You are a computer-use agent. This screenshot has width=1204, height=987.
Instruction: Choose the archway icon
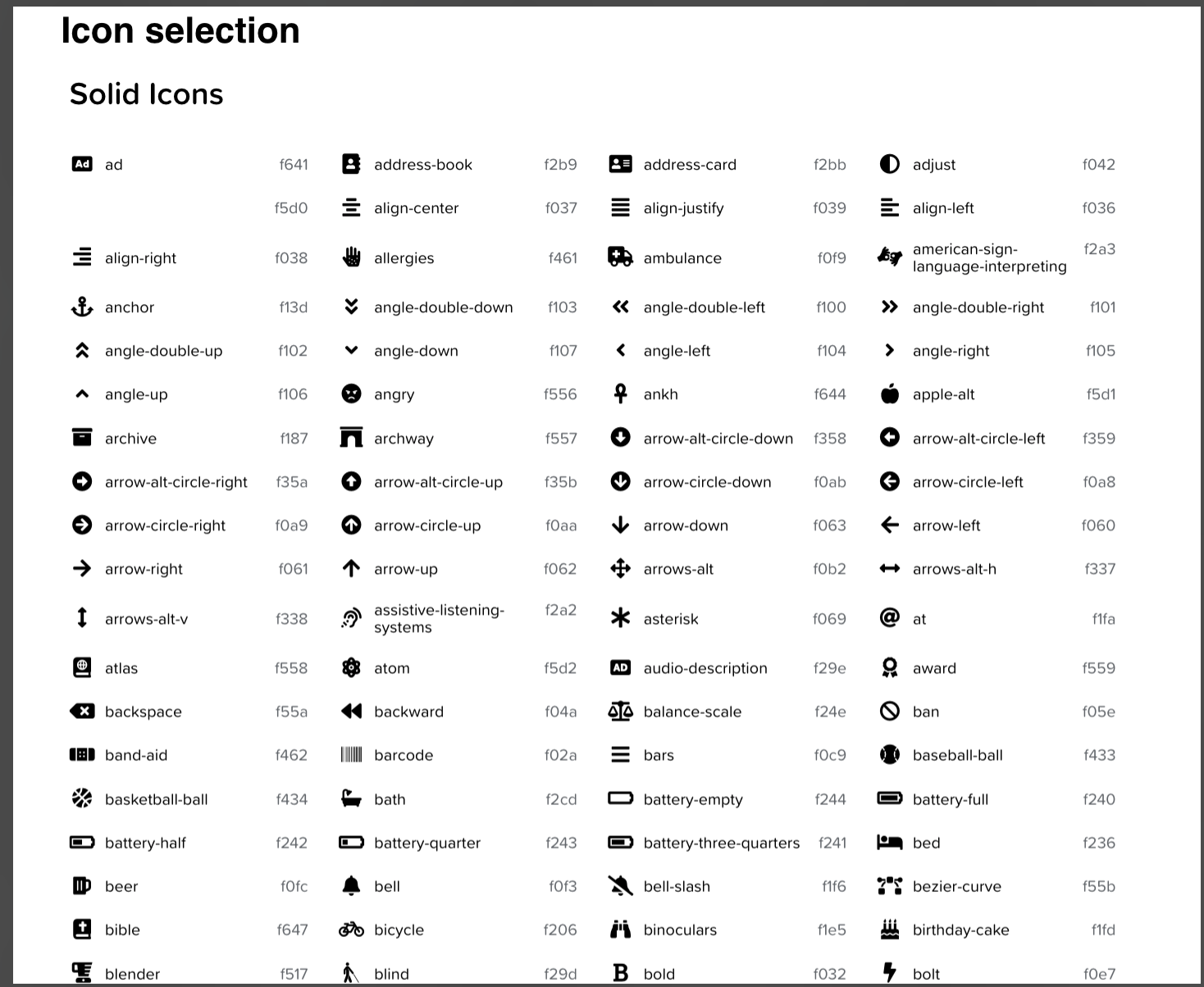coord(351,438)
